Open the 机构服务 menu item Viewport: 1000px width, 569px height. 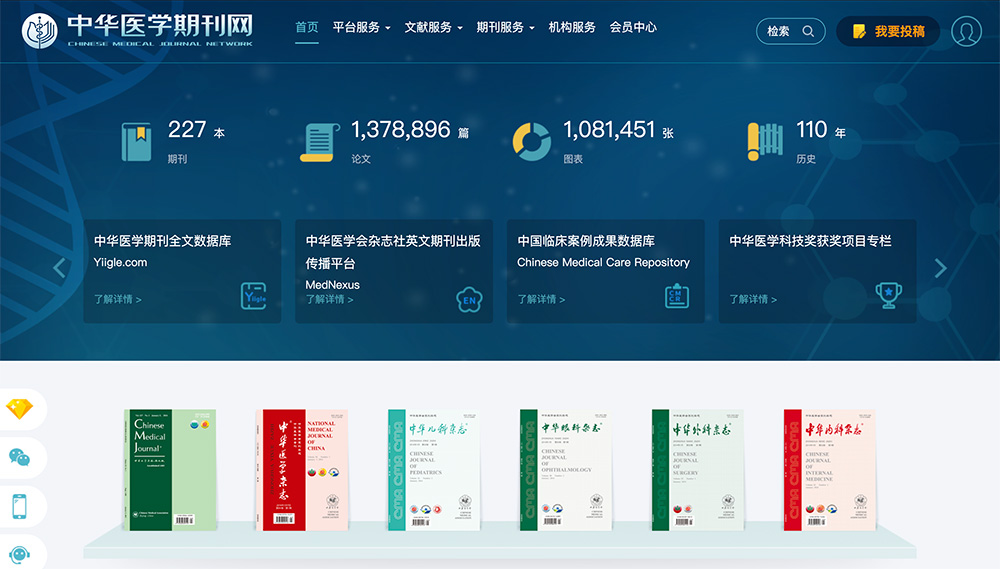click(572, 27)
